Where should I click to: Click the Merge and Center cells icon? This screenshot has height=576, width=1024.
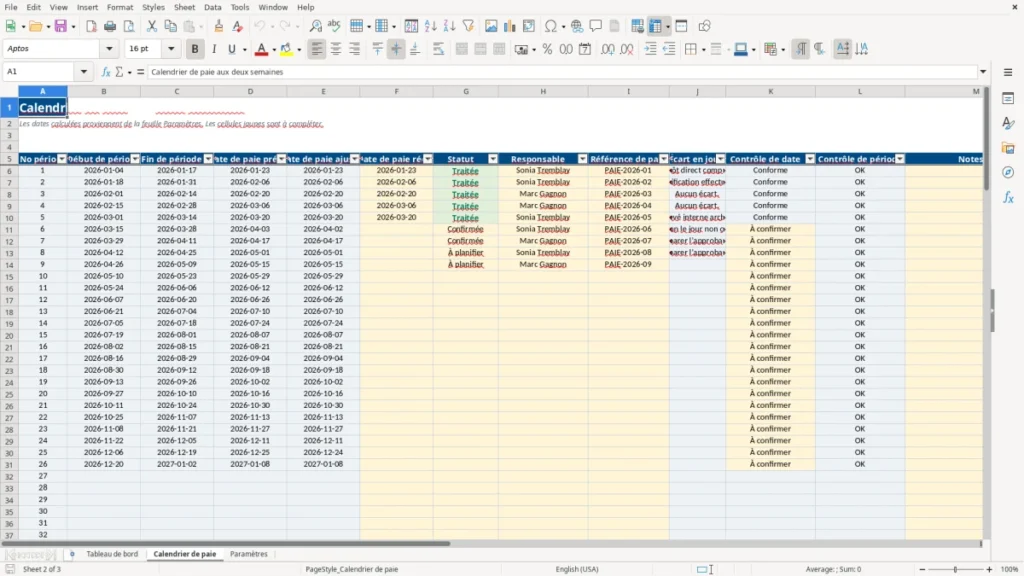[x=462, y=49]
